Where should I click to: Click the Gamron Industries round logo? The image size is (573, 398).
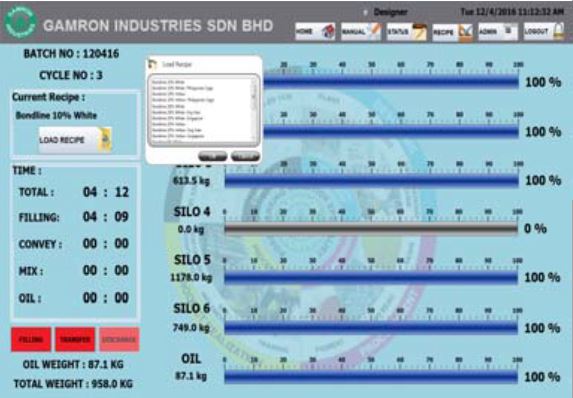pyautogui.click(x=20, y=22)
